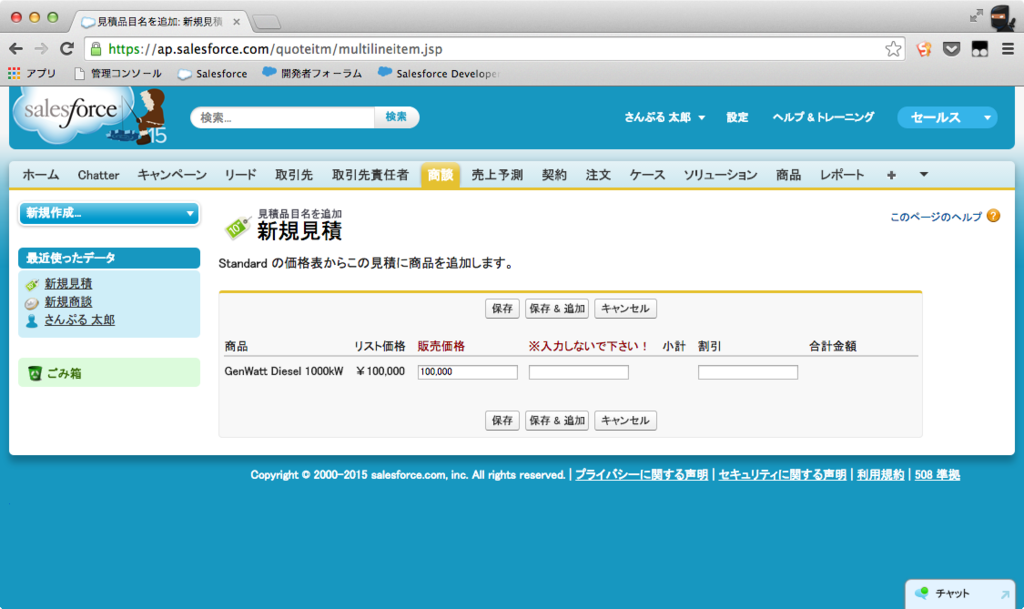Screen dimensions: 1024x609
Task: Open recent item 新規見積
Action: 68,284
